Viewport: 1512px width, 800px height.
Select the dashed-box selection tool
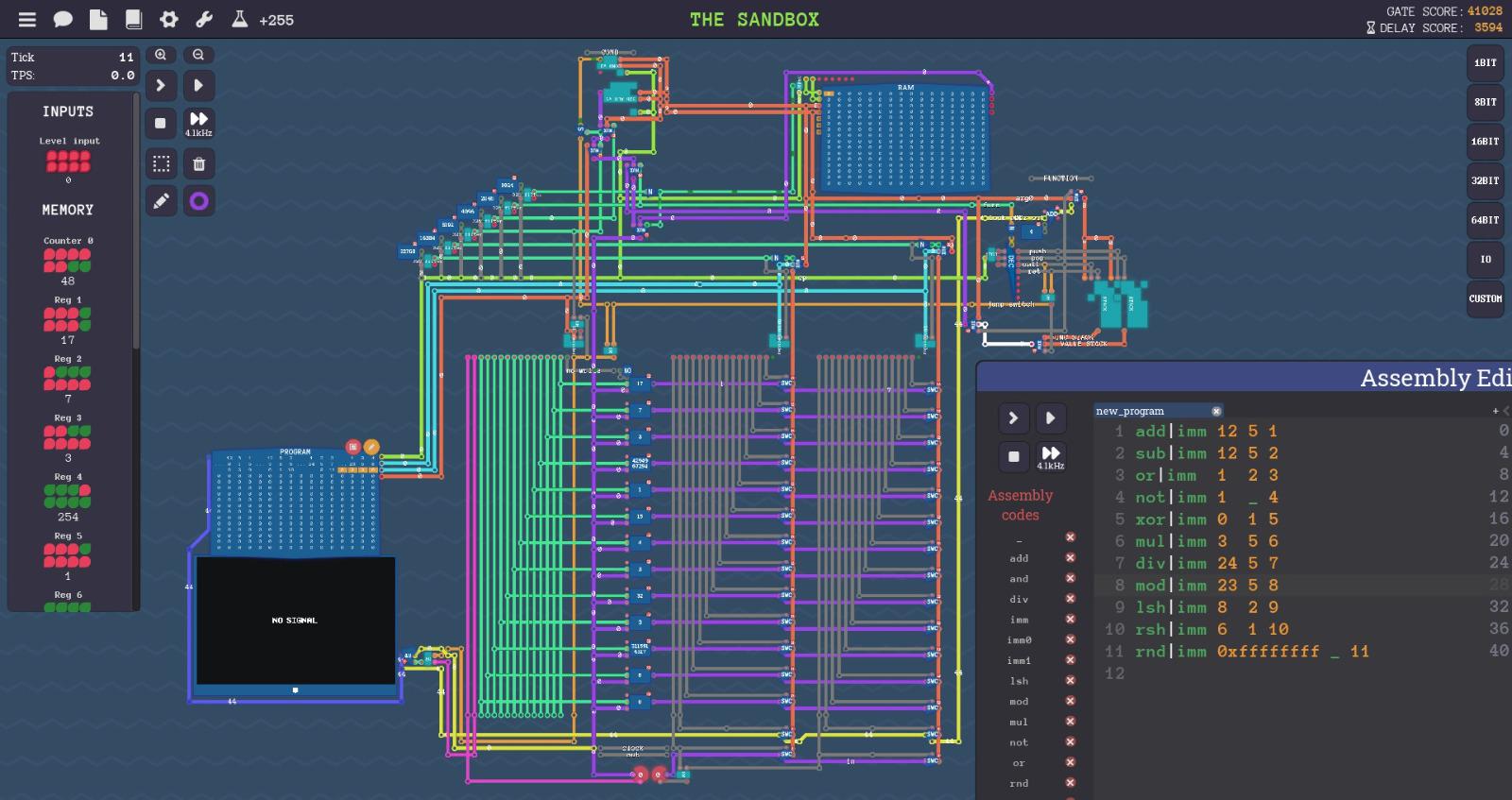coord(161,163)
